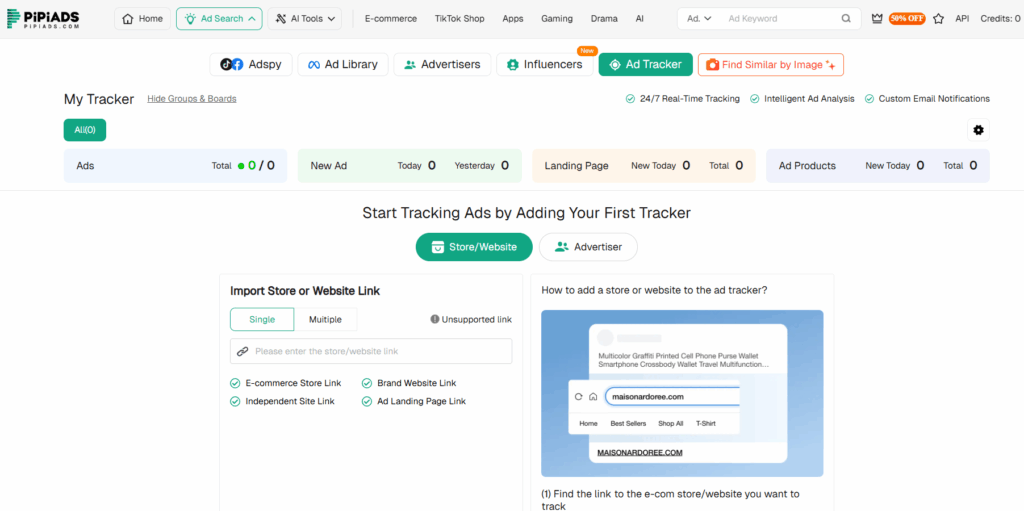The width and height of the screenshot is (1024, 511).
Task: Click Independent Site Link check icon
Action: (x=235, y=401)
